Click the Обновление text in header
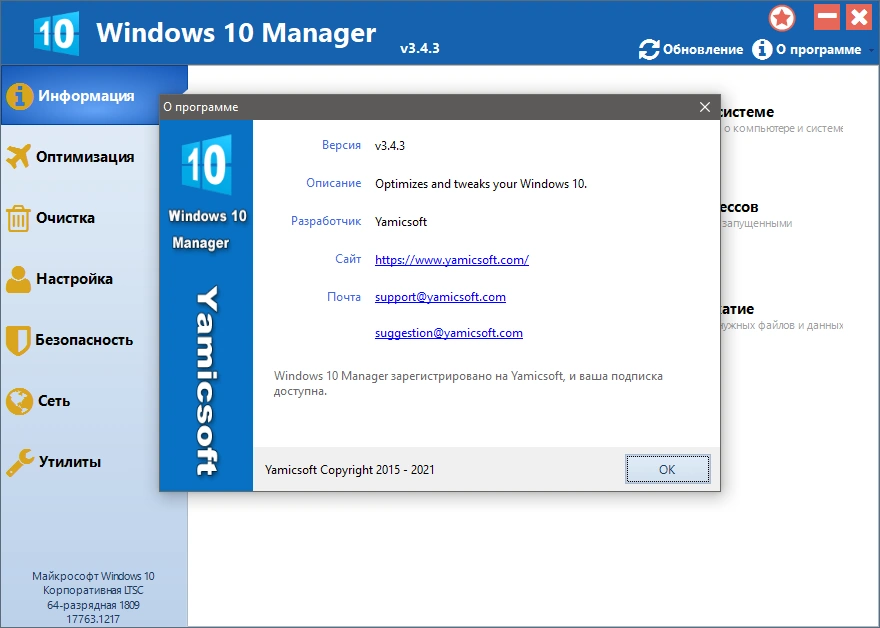Screen dimensions: 880x628 click(703, 49)
